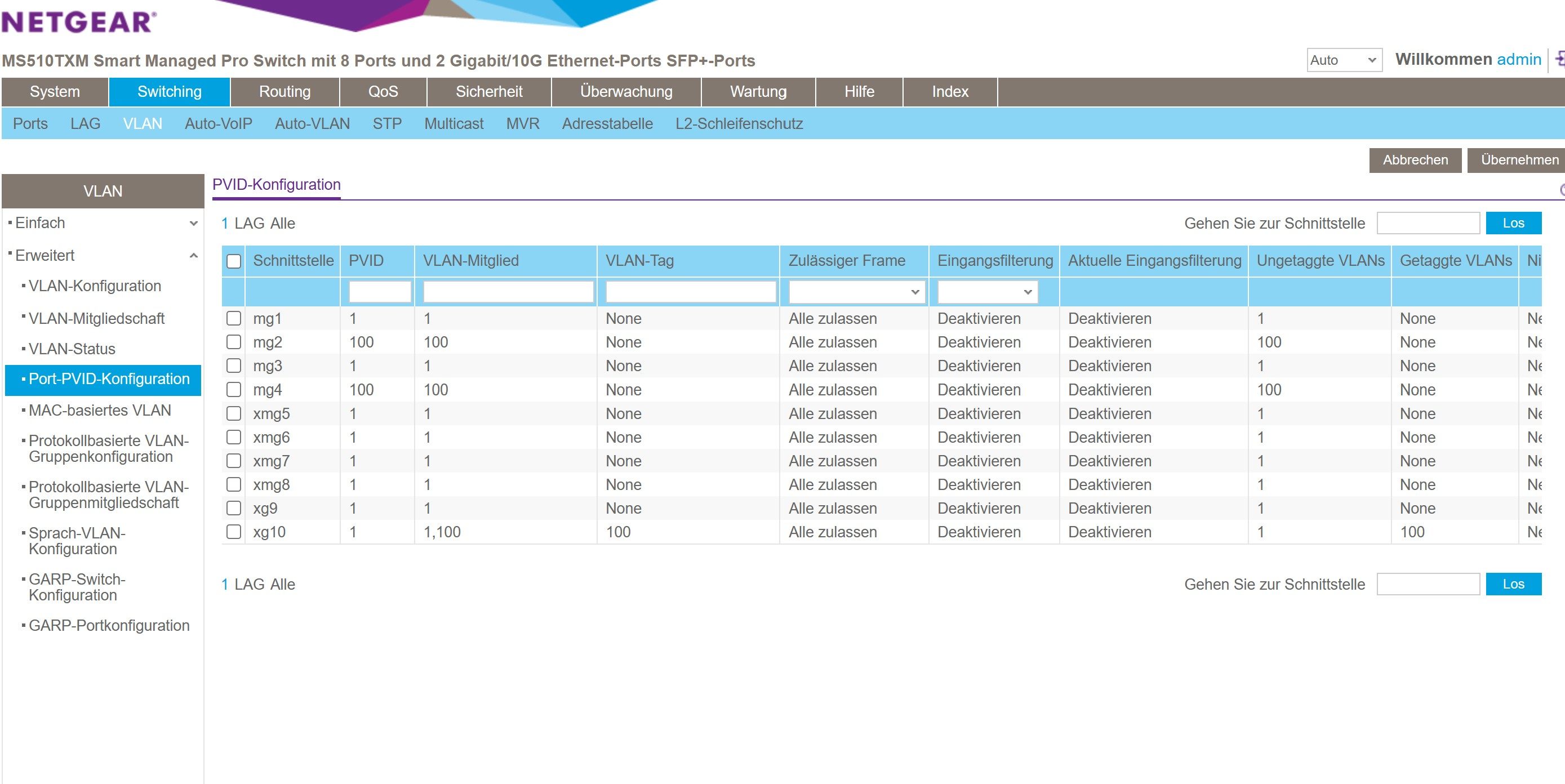The image size is (1565, 784).
Task: Open GARP-Switch-Konfiguration in sidebar
Action: coord(77,587)
